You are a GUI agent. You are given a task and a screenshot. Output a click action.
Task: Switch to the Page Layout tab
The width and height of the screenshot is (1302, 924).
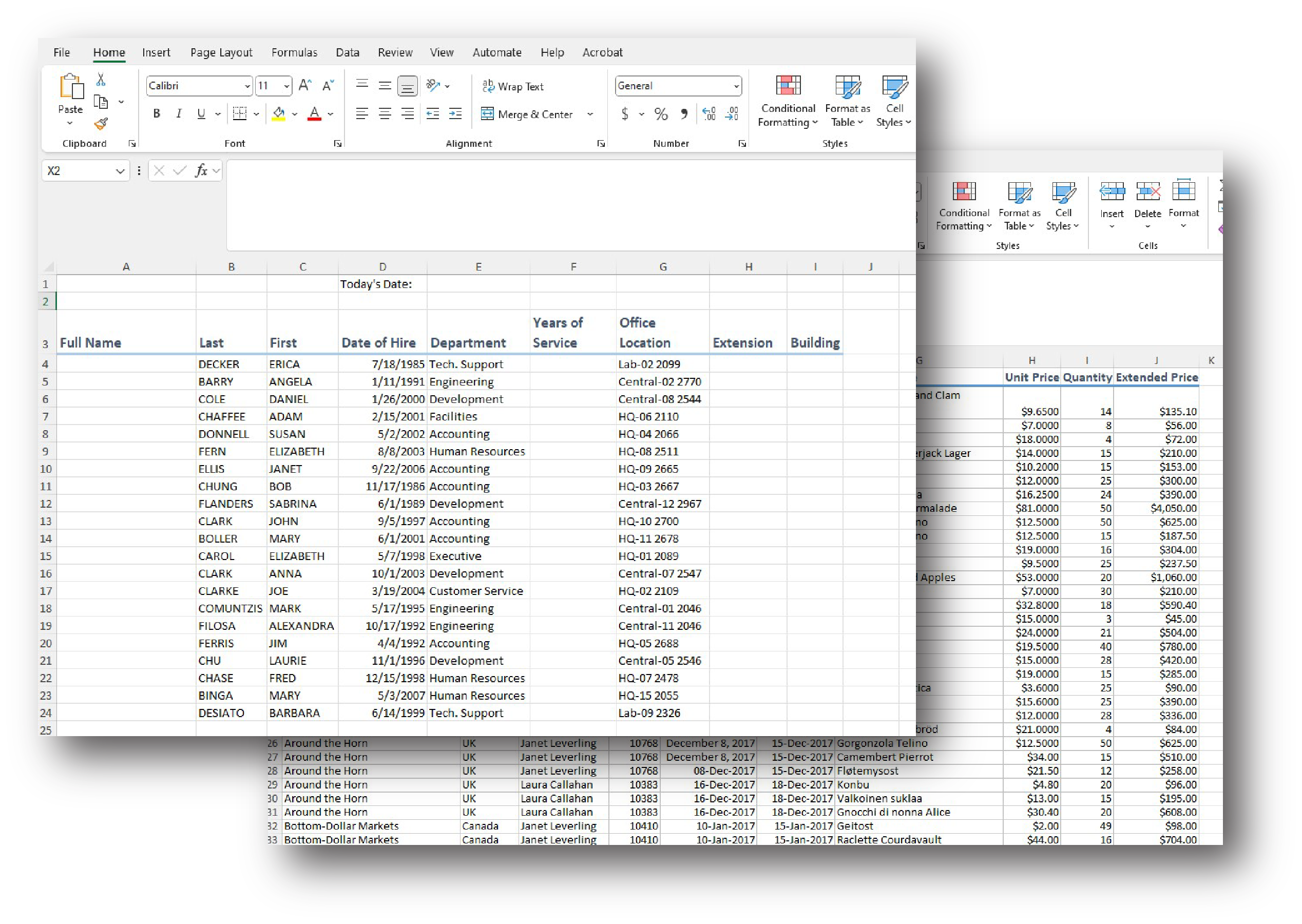coord(221,52)
